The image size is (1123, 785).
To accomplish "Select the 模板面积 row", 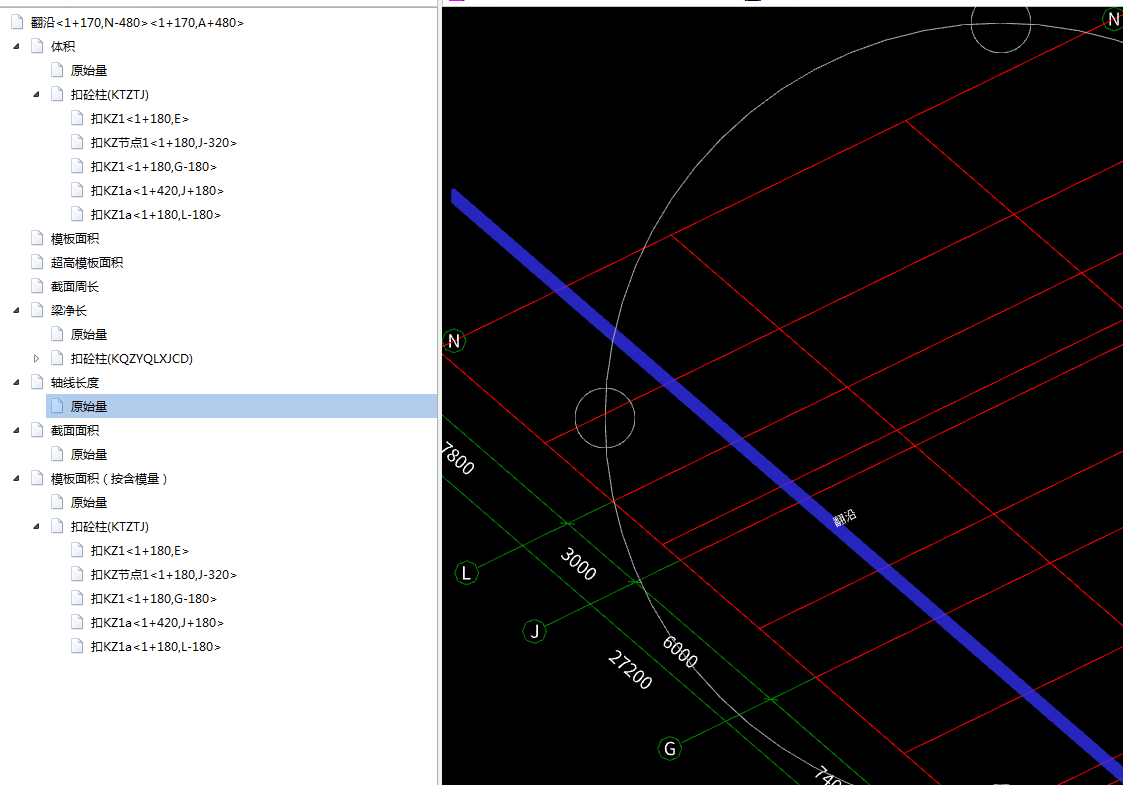I will click(74, 239).
